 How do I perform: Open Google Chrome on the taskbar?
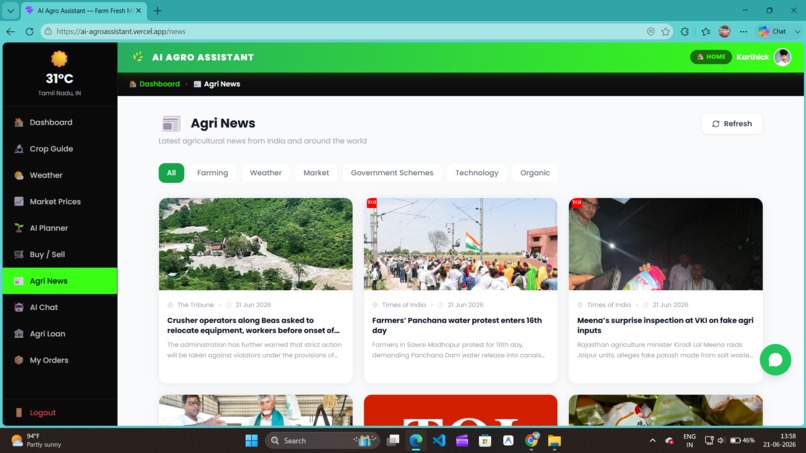pyautogui.click(x=532, y=441)
